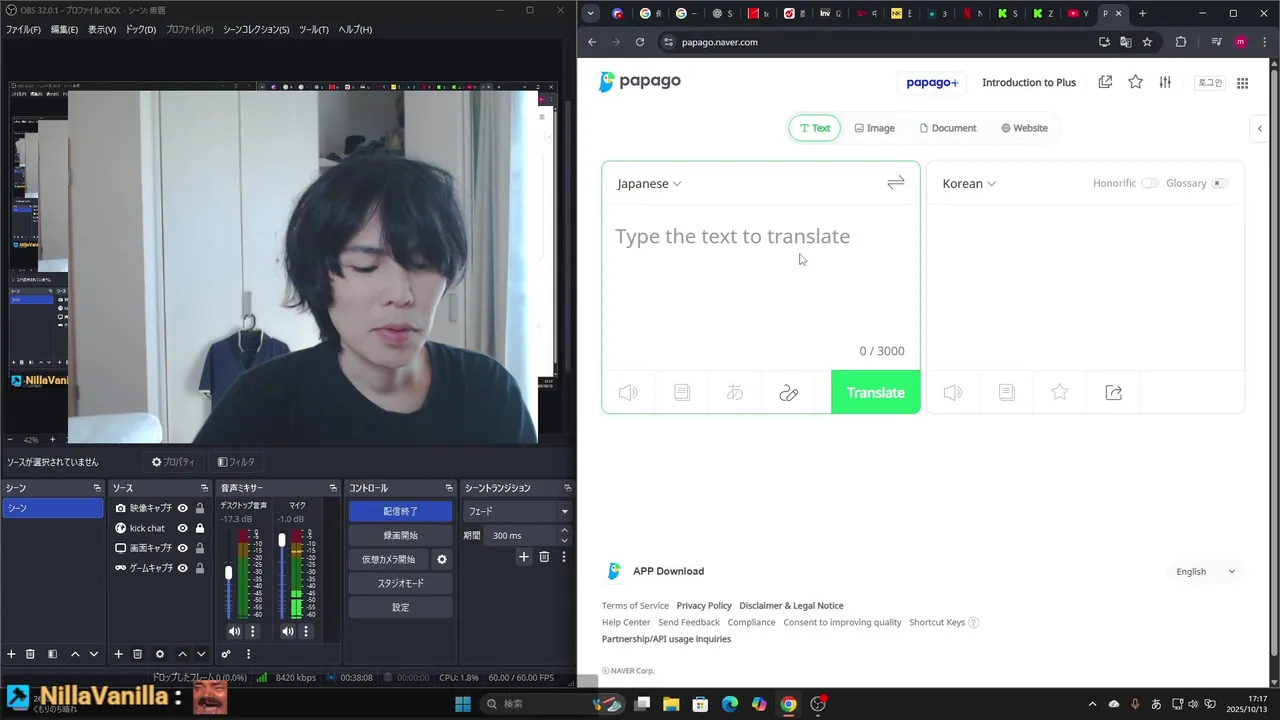Image resolution: width=1280 pixels, height=720 pixels.
Task: Open virtual camera settings gear in OBS
Action: pos(442,559)
